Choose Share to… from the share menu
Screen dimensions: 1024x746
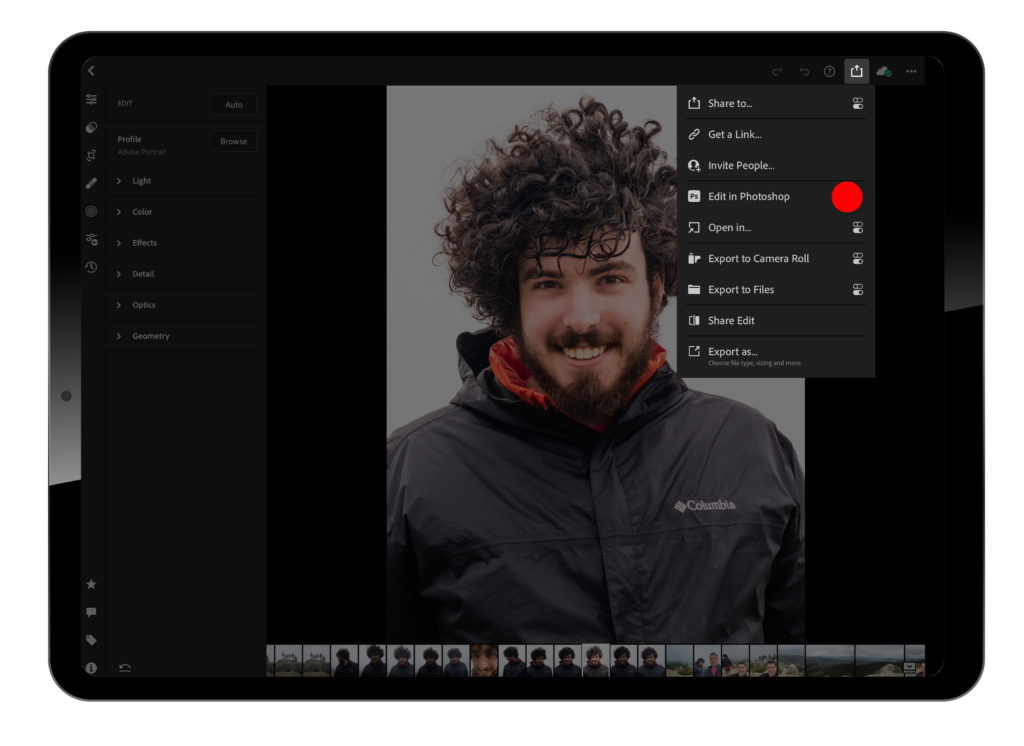tap(775, 103)
